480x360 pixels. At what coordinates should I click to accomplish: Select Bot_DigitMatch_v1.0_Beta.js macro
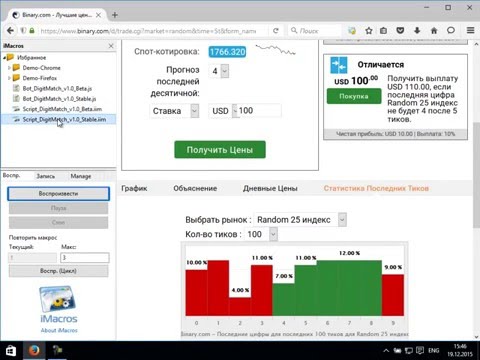[x=57, y=88]
